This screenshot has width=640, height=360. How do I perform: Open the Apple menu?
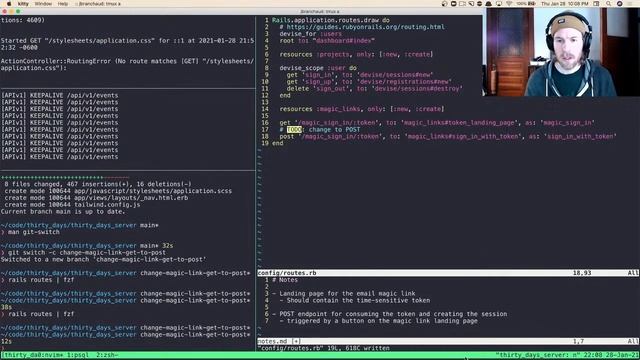[x=9, y=4]
